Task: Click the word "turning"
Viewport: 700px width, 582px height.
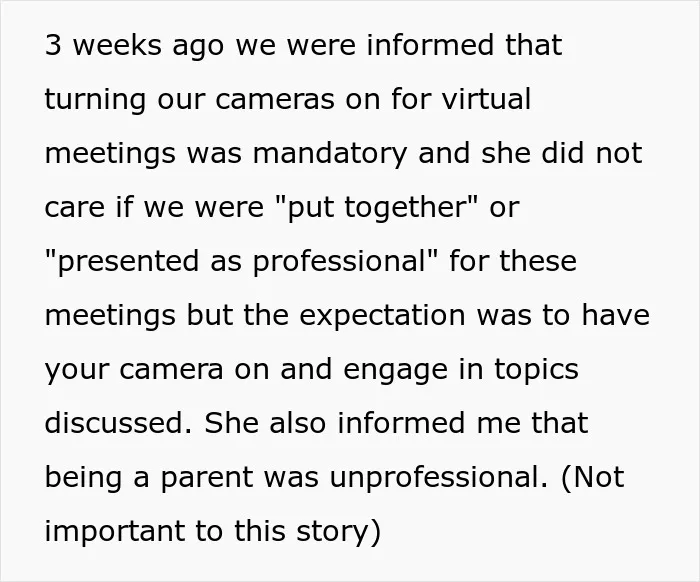Action: tap(95, 100)
